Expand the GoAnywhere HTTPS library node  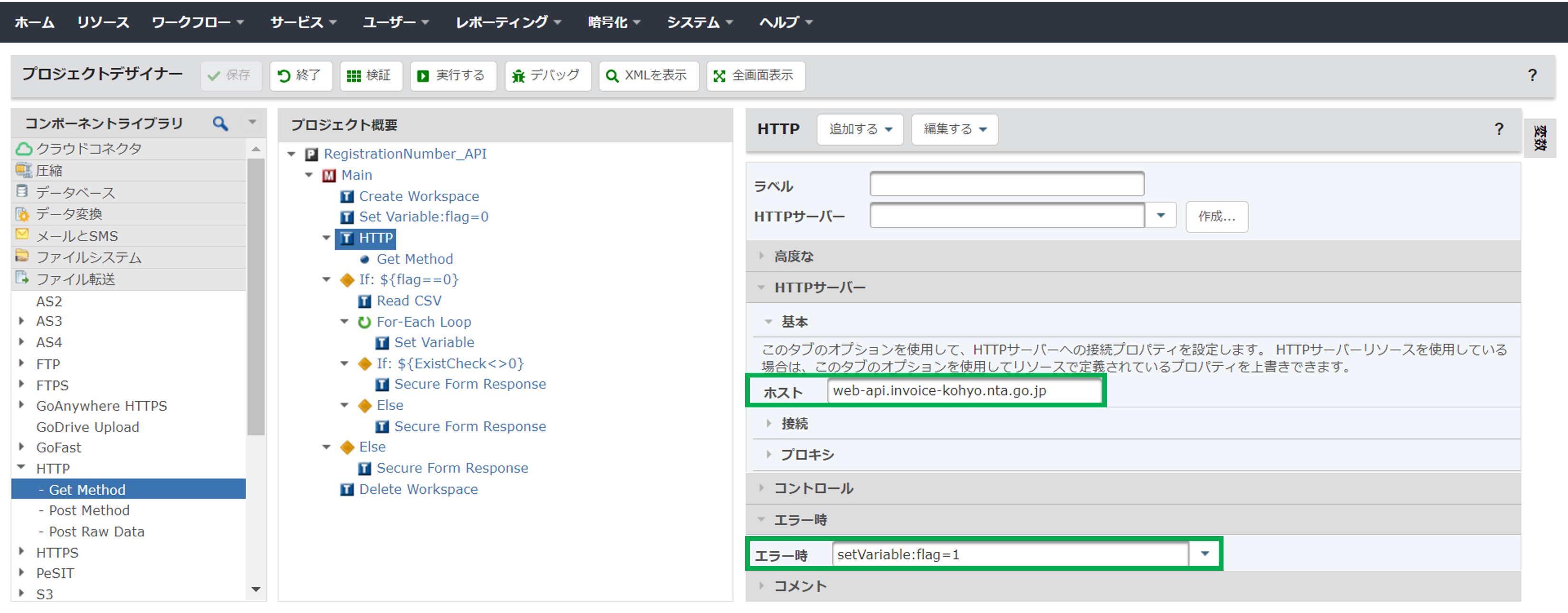pos(21,405)
